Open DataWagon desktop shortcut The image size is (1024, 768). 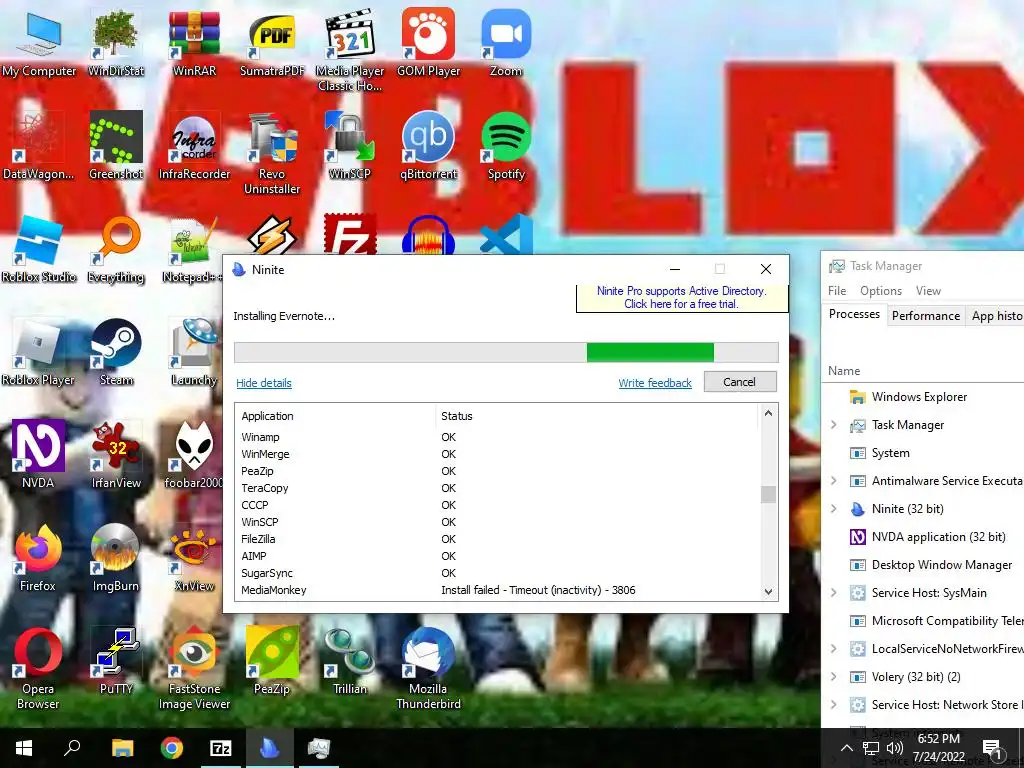click(x=38, y=146)
